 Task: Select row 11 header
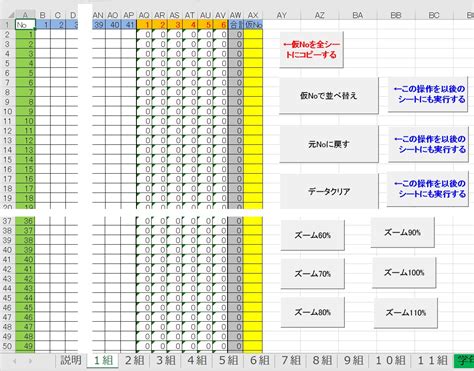coord(7,121)
